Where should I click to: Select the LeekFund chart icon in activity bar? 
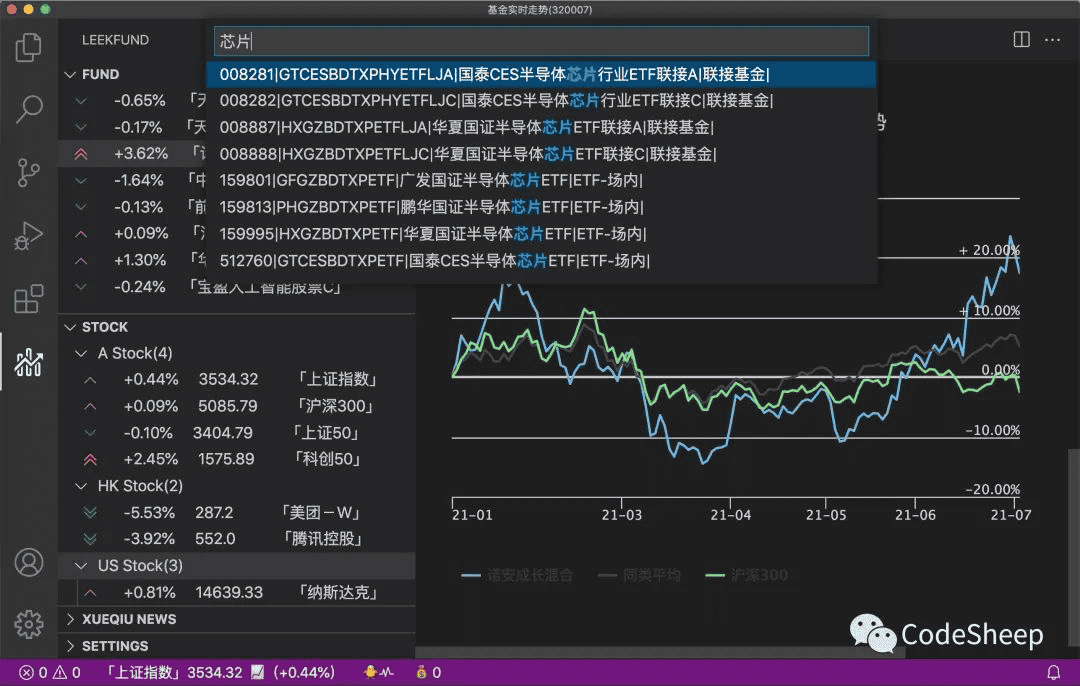coord(28,362)
